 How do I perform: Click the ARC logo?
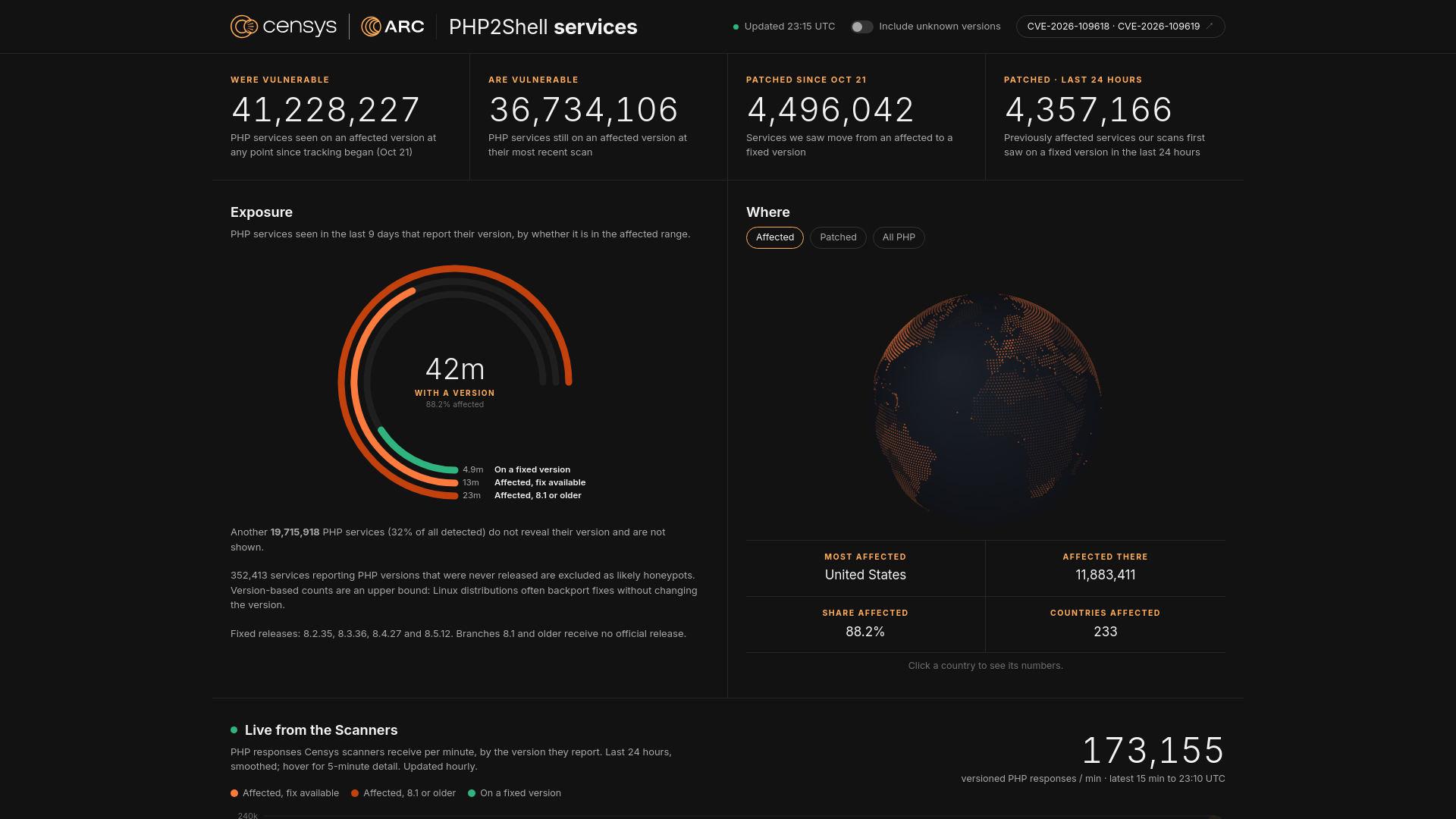pos(393,27)
